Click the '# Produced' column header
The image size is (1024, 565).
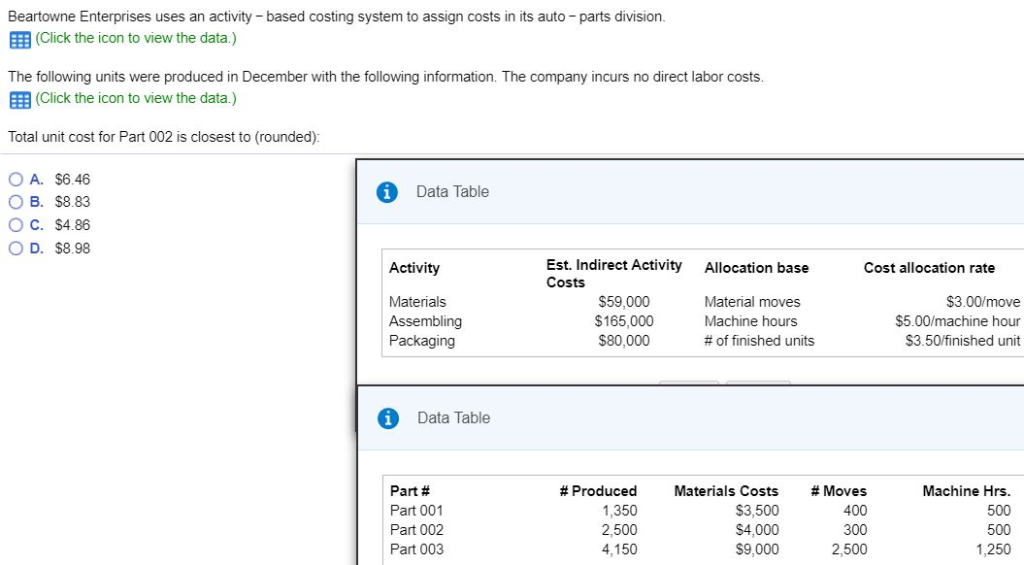[x=598, y=491]
